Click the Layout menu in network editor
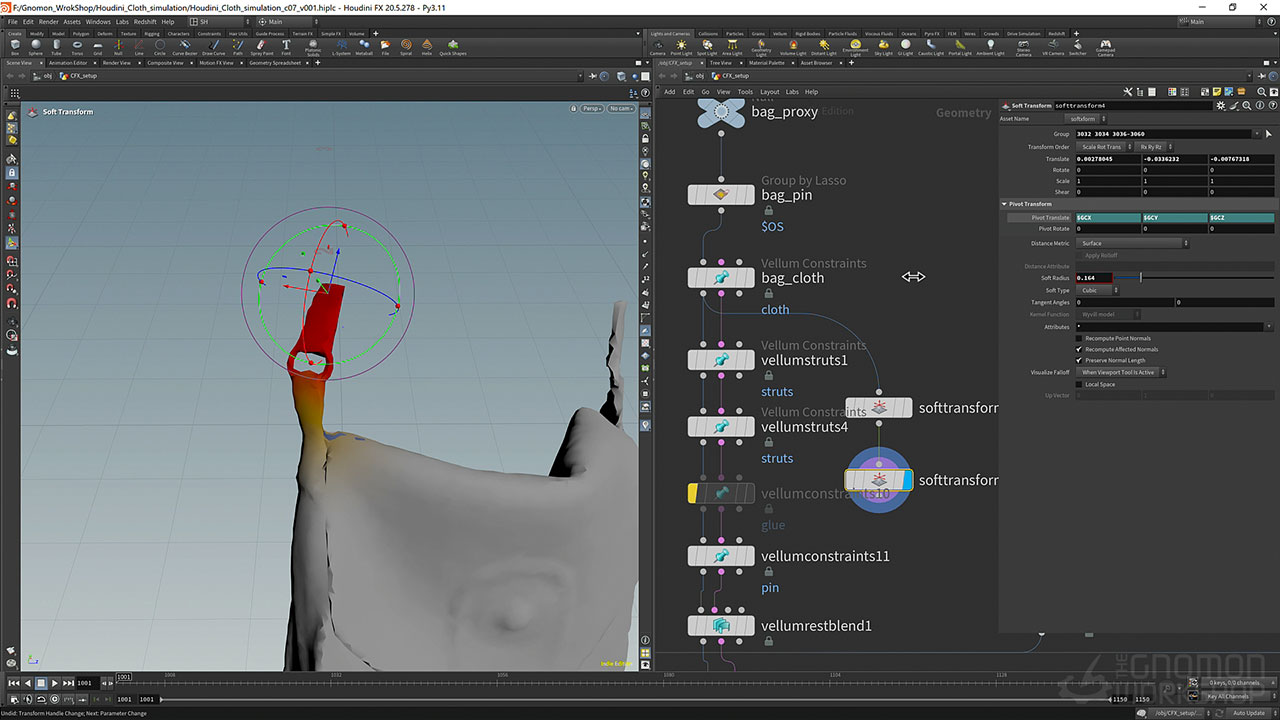1280x720 pixels. [x=769, y=92]
